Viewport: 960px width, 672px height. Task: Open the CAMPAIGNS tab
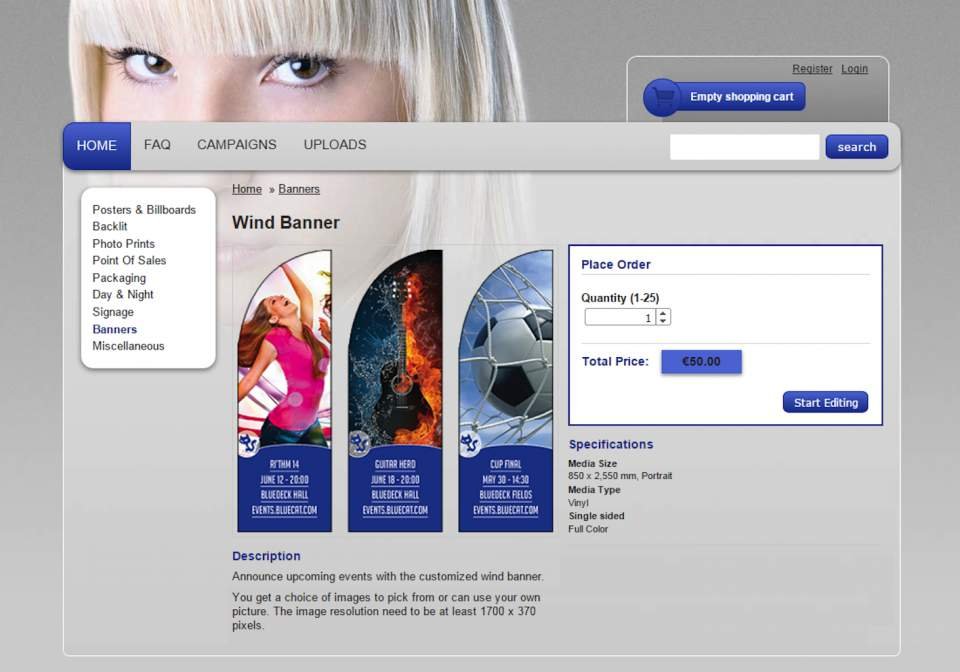(236, 145)
